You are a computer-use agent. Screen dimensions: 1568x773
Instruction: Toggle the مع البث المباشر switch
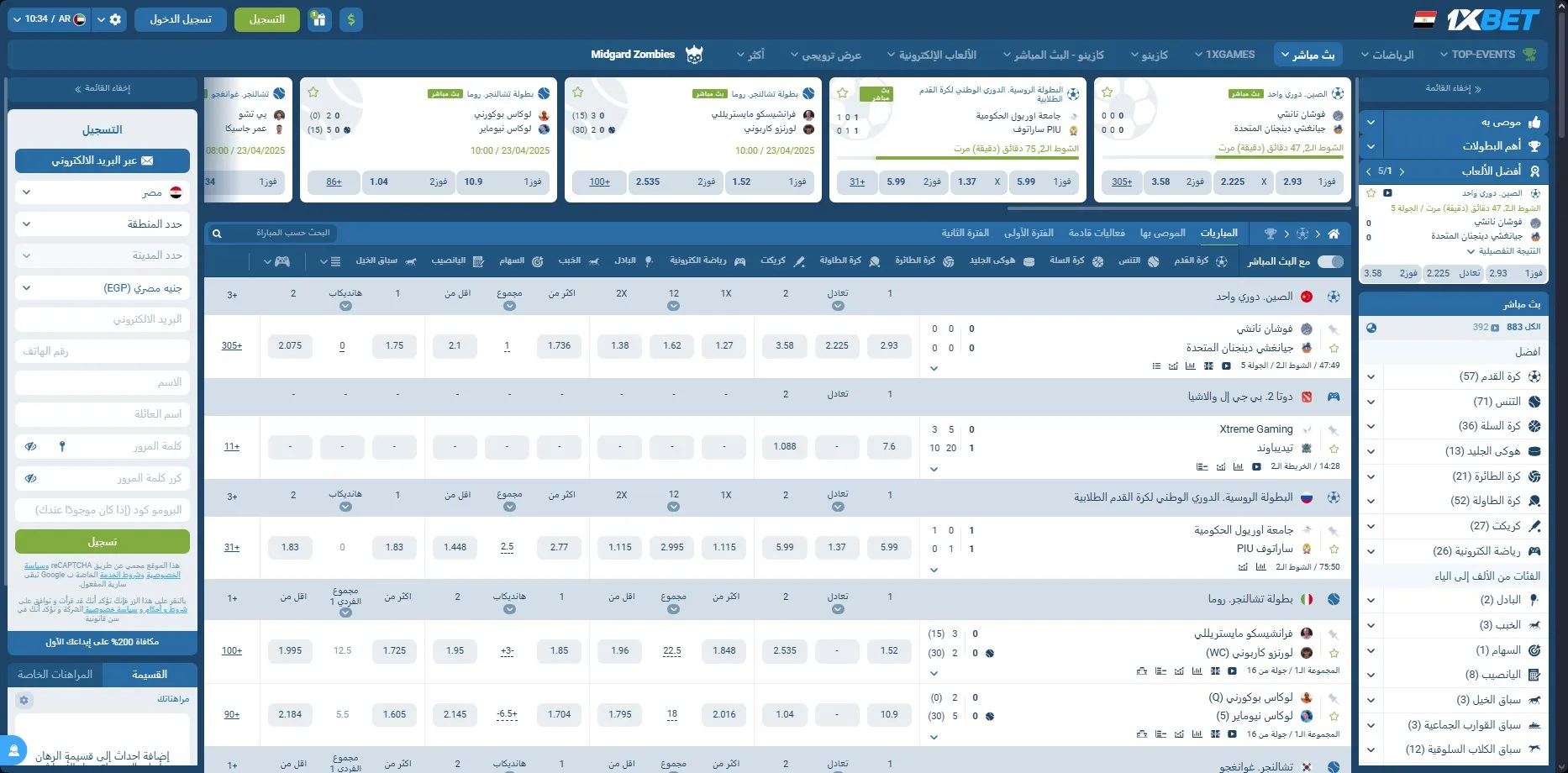pyautogui.click(x=1330, y=261)
